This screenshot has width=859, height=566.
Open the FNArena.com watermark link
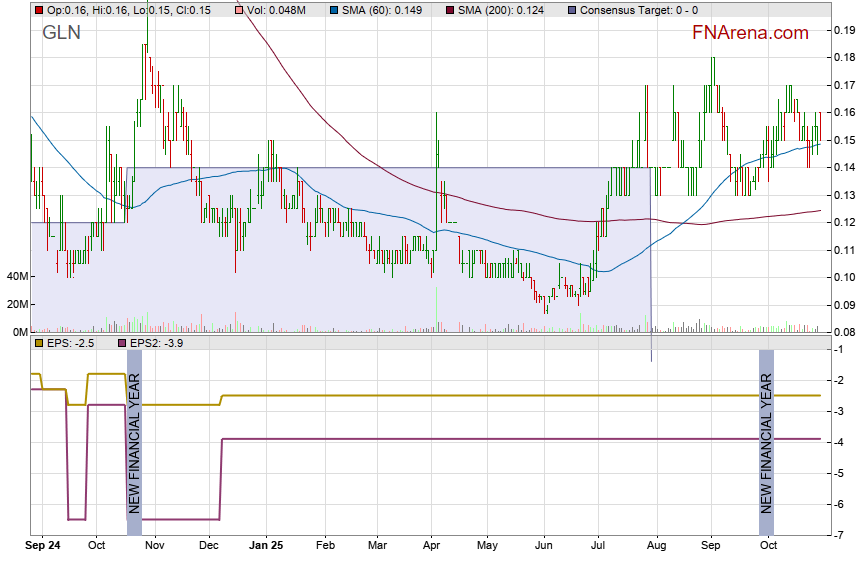pos(750,33)
